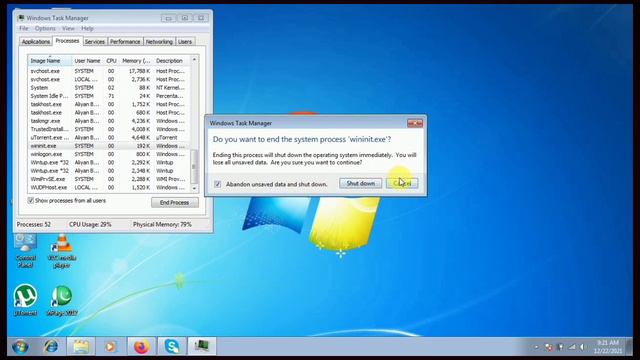The width and height of the screenshot is (640, 360).
Task: Switch to the Users tab
Action: point(184,42)
